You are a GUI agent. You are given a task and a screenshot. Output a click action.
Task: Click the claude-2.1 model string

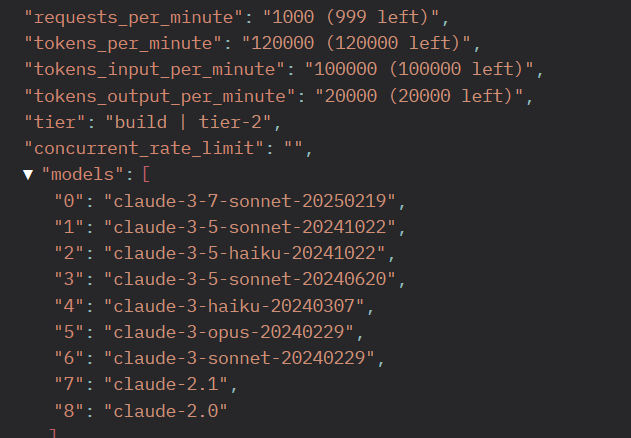(167, 384)
